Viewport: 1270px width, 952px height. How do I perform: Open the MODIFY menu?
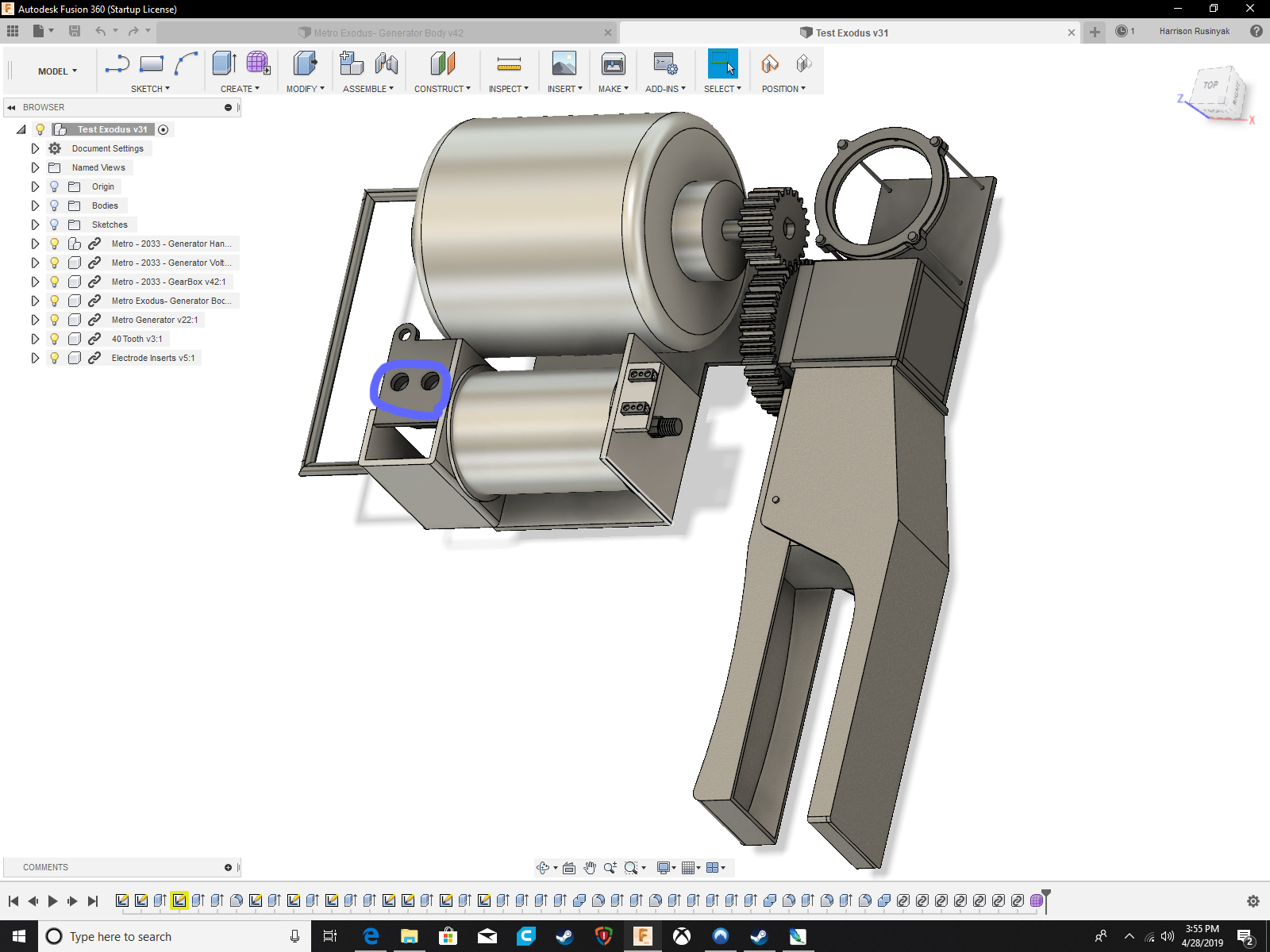click(306, 89)
